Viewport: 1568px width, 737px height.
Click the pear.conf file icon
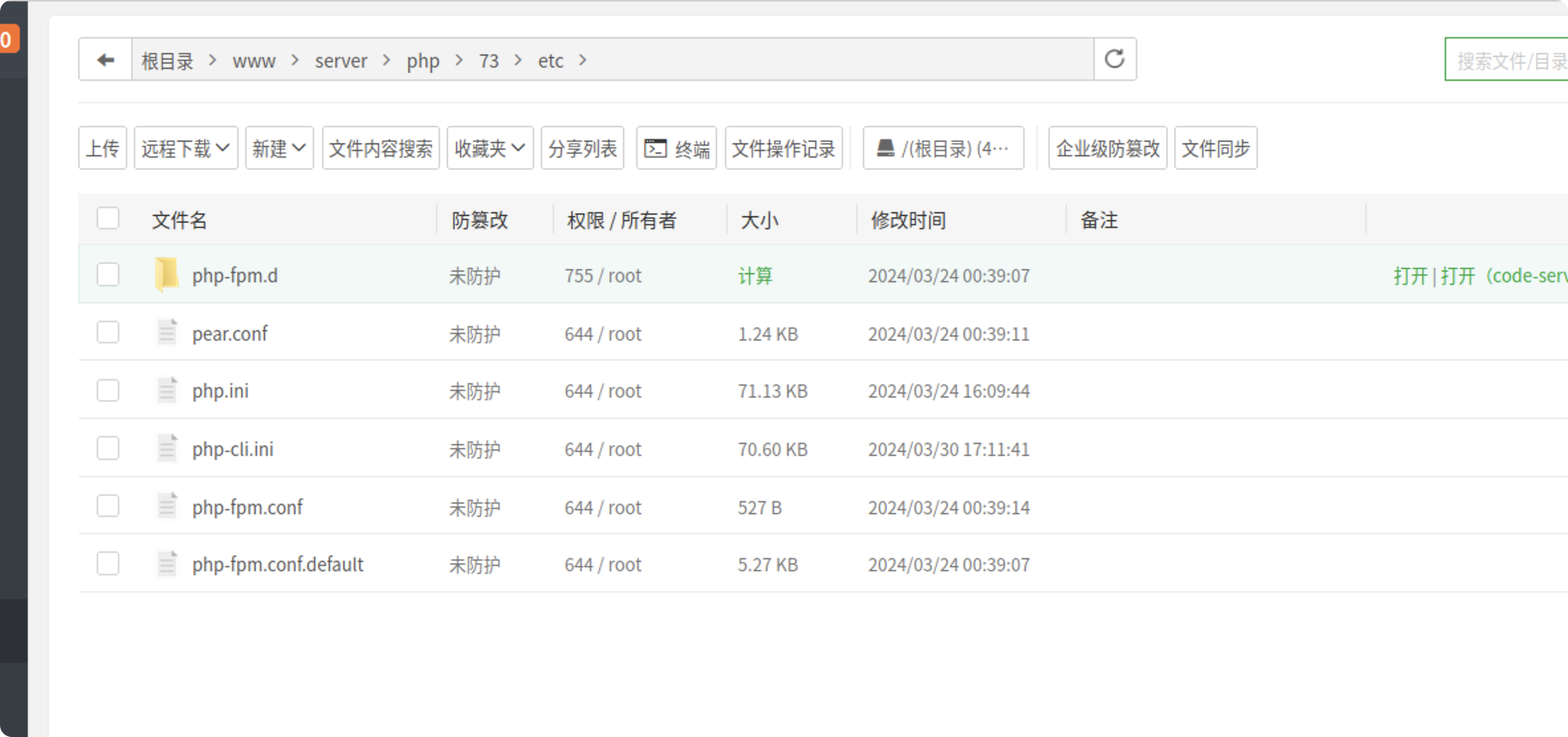pos(167,333)
